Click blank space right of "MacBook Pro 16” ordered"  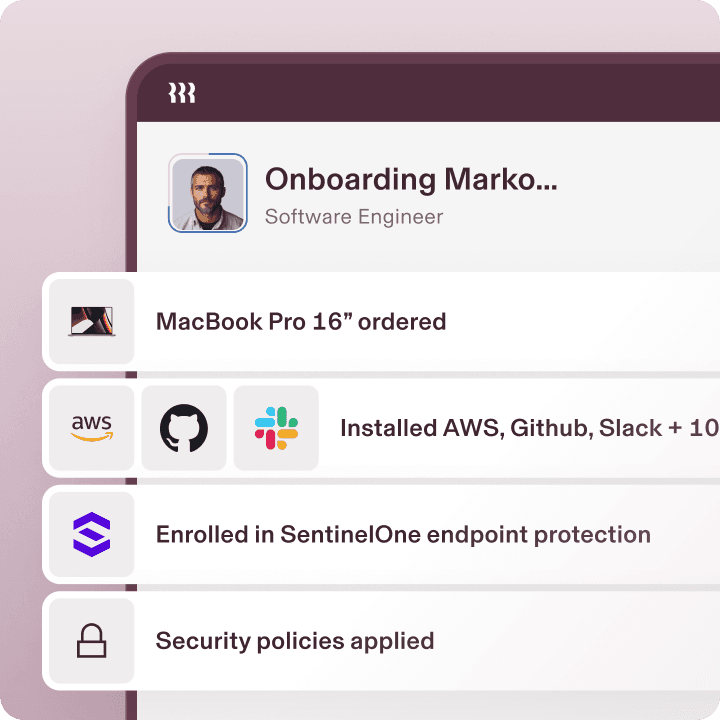[x=590, y=322]
